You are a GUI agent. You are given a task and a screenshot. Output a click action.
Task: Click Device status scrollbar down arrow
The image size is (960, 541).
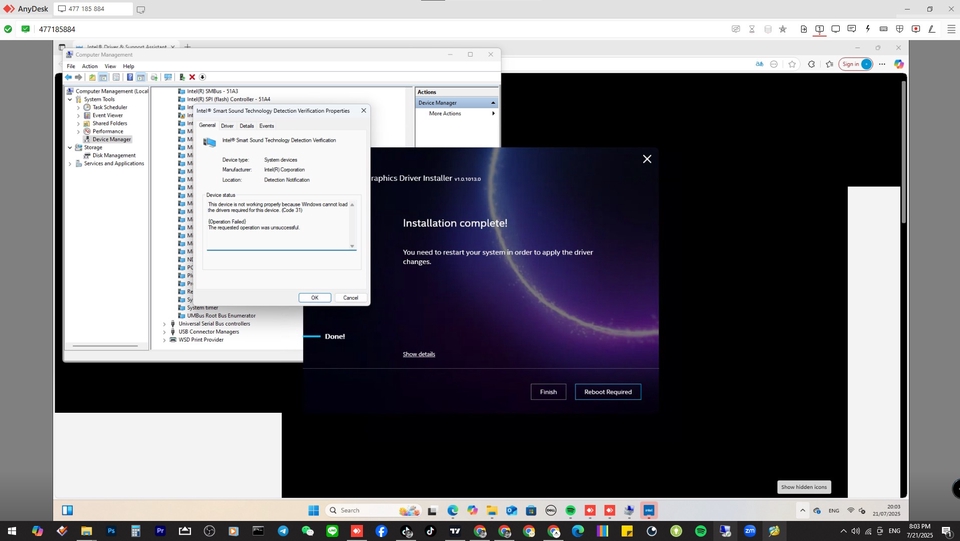pyautogui.click(x=352, y=245)
